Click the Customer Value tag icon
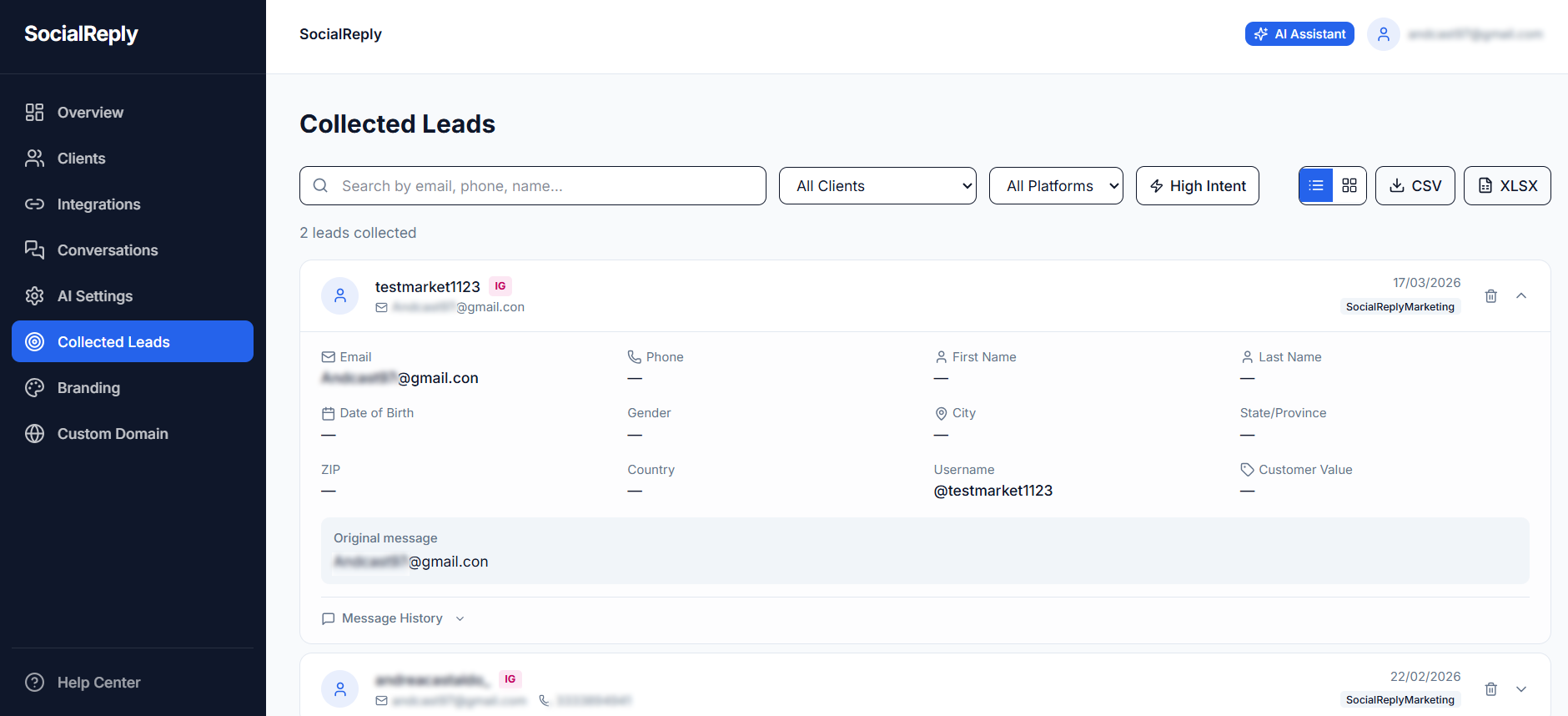Image resolution: width=1568 pixels, height=716 pixels. (1247, 470)
